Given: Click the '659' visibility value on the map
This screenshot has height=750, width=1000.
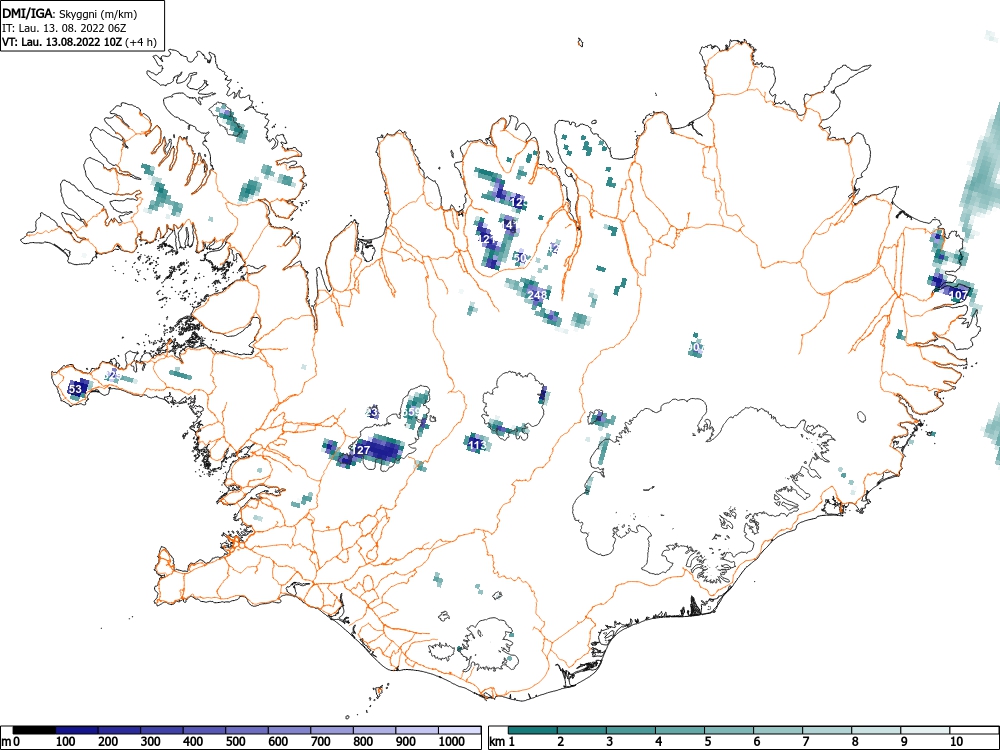Looking at the screenshot, I should 412,412.
